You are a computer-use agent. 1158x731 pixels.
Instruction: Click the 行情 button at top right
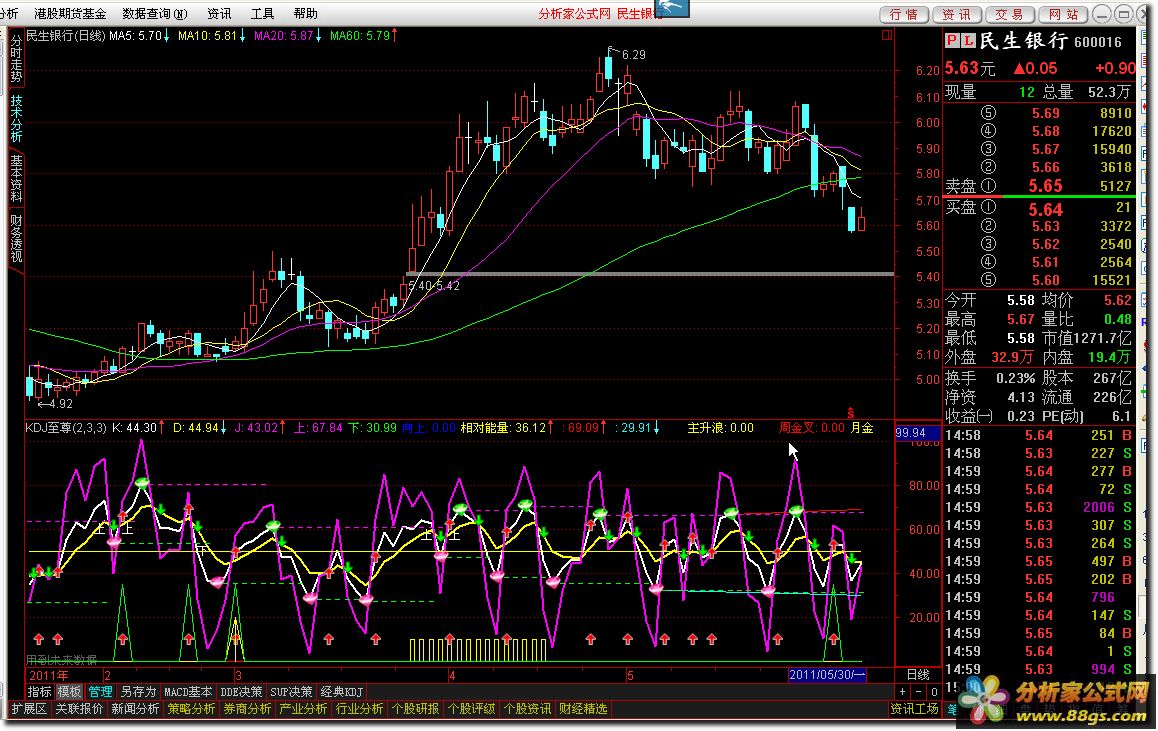903,14
